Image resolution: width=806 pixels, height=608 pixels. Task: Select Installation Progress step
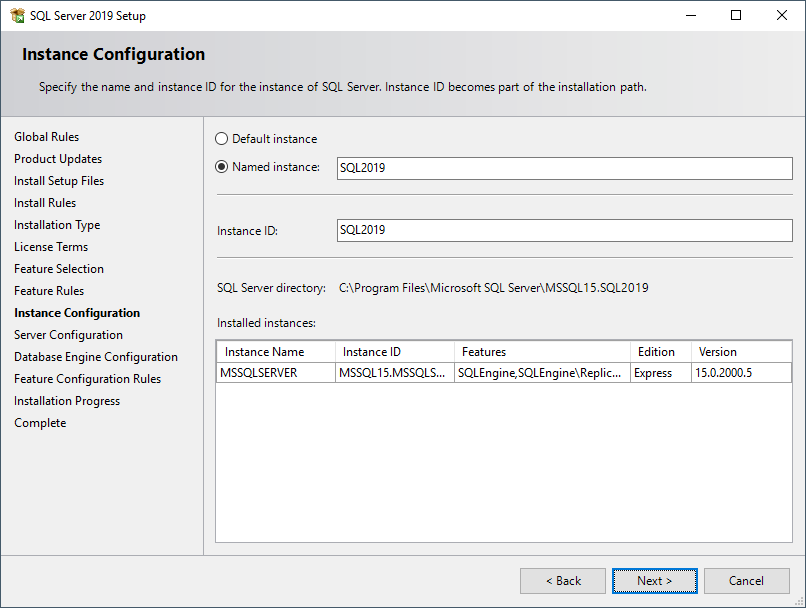click(67, 401)
